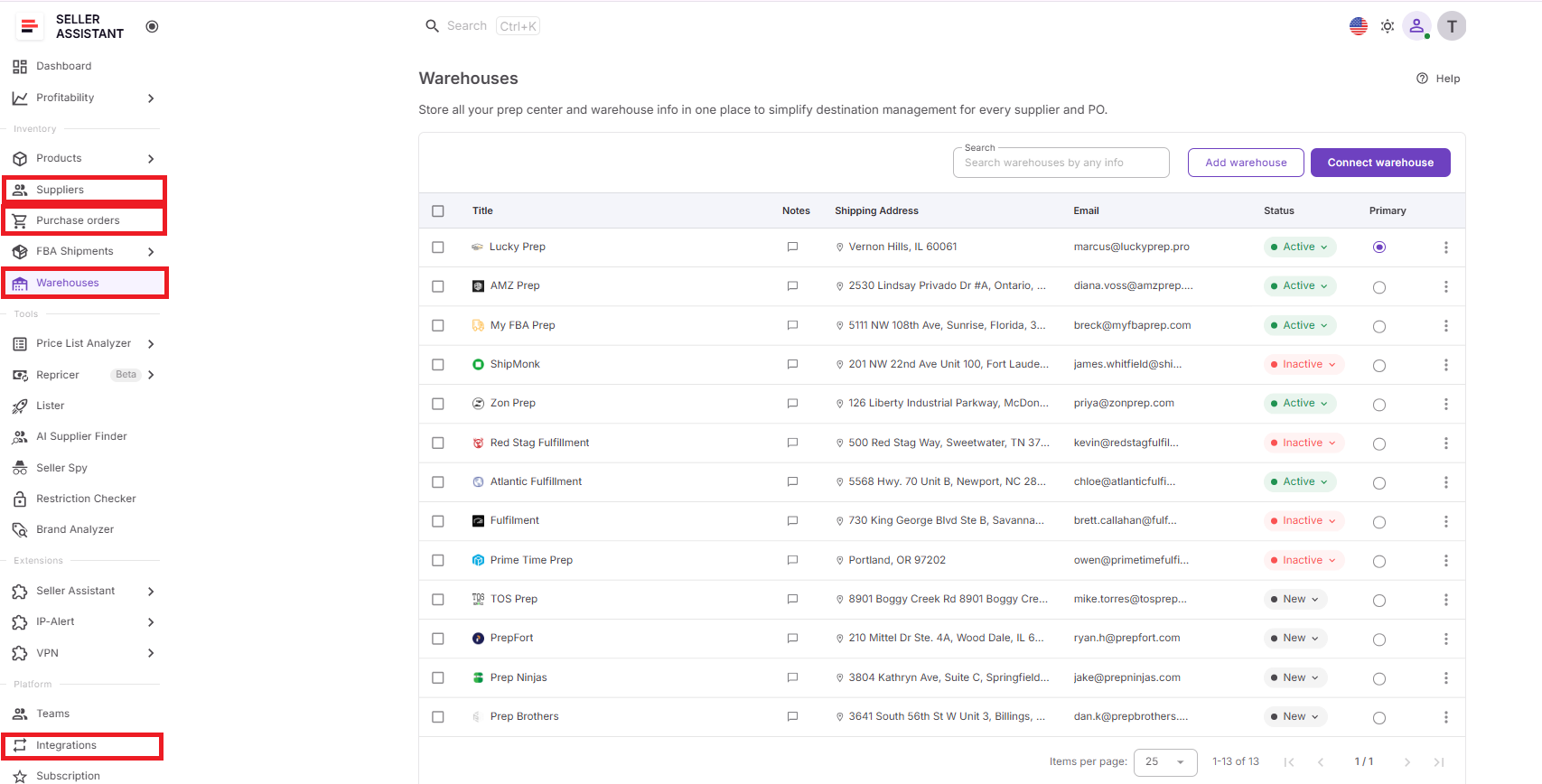Viewport: 1542px width, 784px height.
Task: Click marcus@luckyprep.pro email cell
Action: point(1132,247)
